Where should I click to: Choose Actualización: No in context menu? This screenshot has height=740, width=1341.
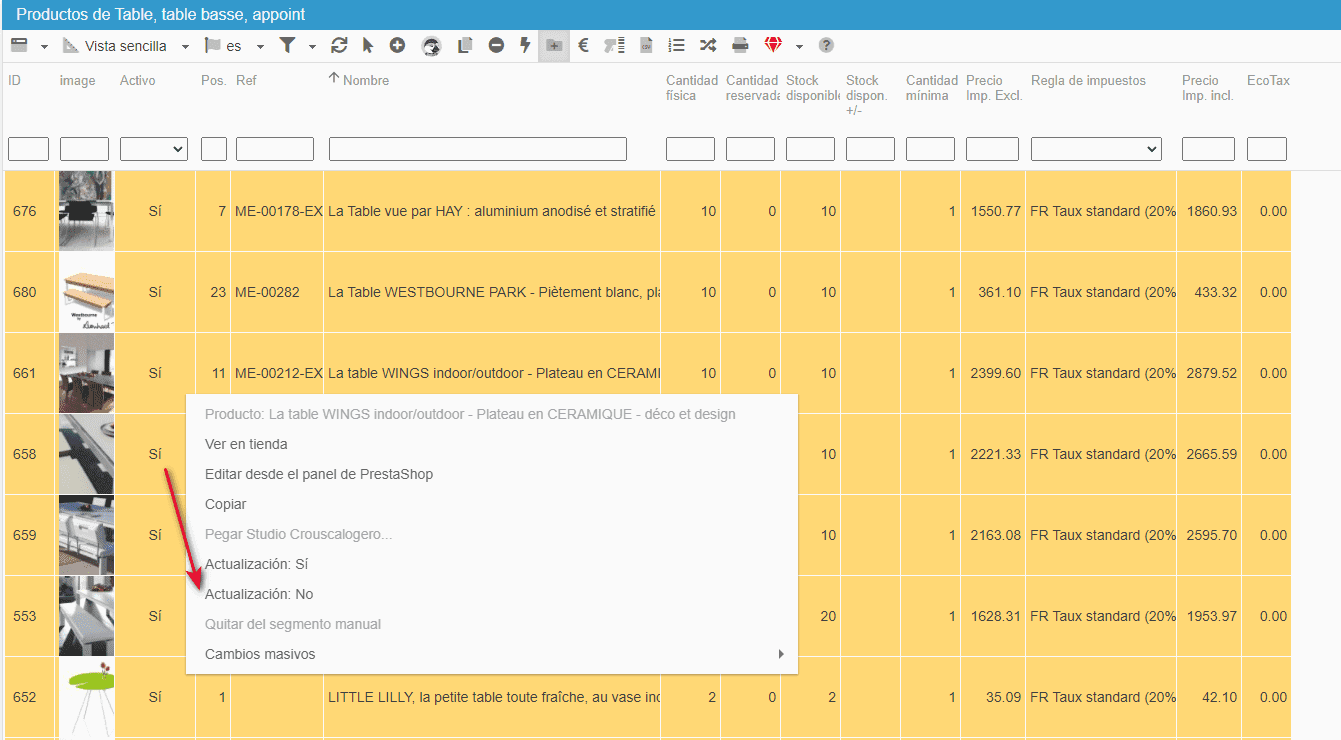259,594
